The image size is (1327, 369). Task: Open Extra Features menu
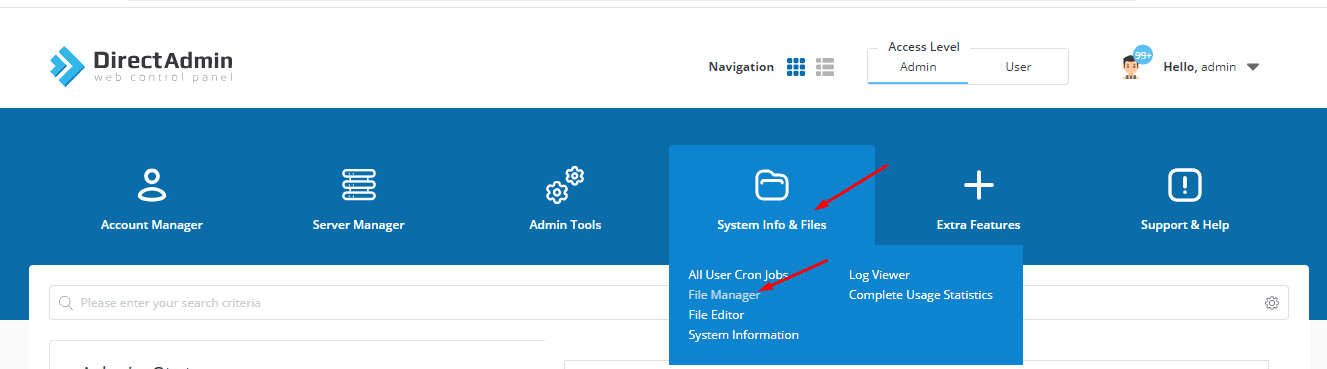(x=978, y=198)
